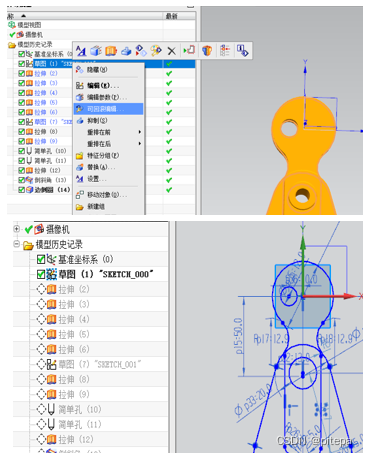
Task: Choose 编辑参数(P)... in the context menu
Action: click(109, 97)
